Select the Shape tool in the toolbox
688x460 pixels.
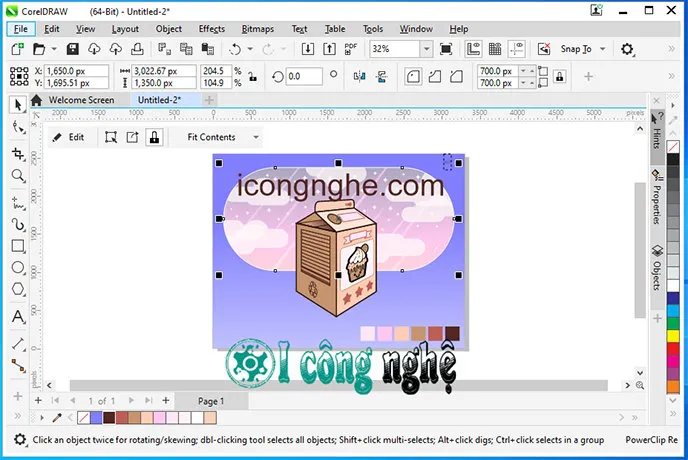coord(18,128)
